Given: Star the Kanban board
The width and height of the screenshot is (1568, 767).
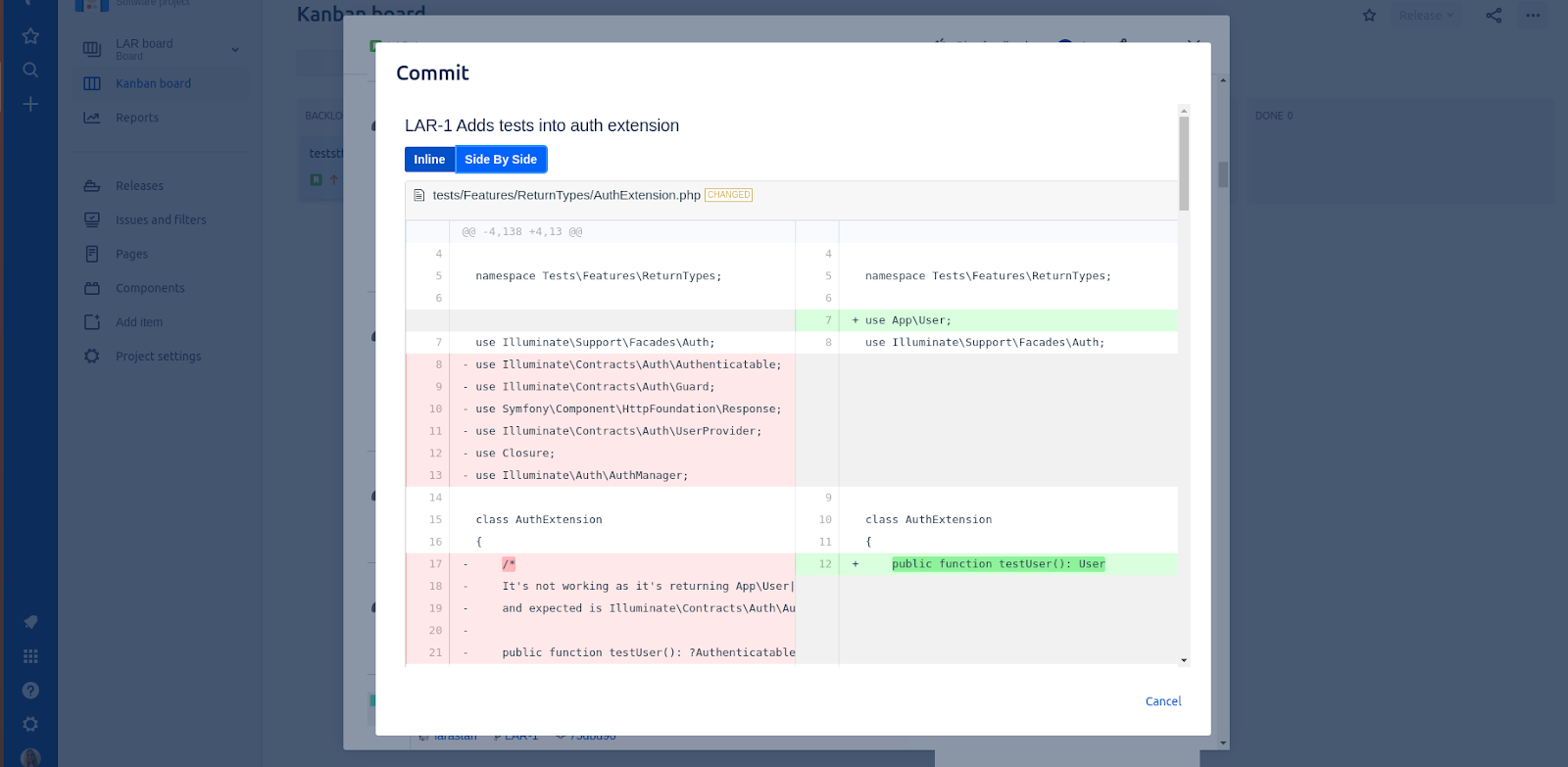Looking at the screenshot, I should click(1369, 16).
